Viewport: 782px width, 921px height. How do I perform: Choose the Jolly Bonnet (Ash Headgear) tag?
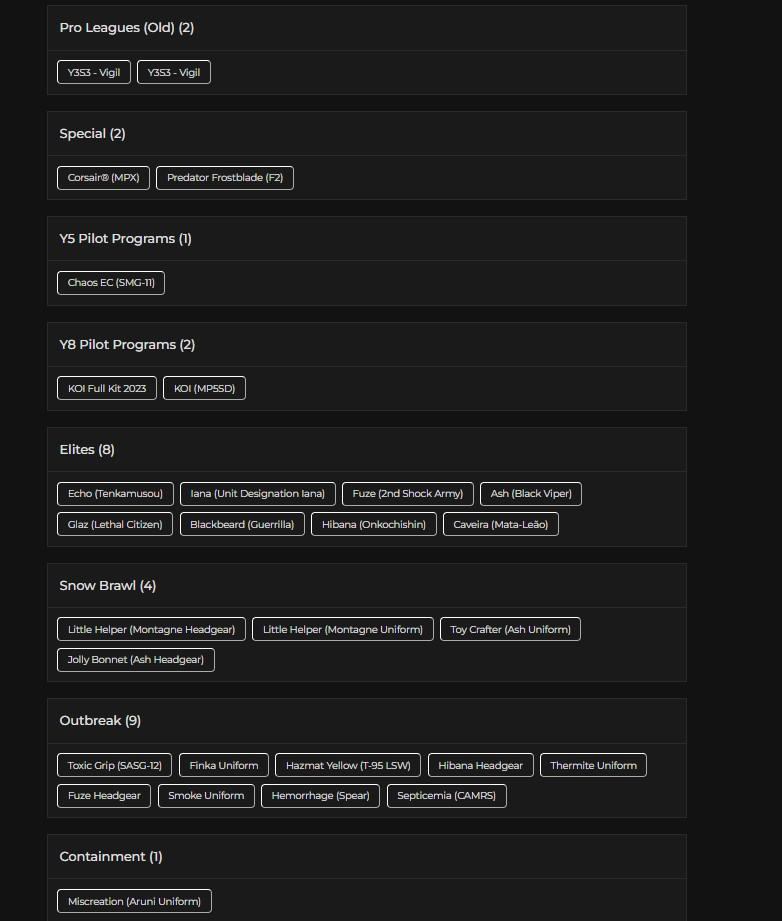pos(136,660)
